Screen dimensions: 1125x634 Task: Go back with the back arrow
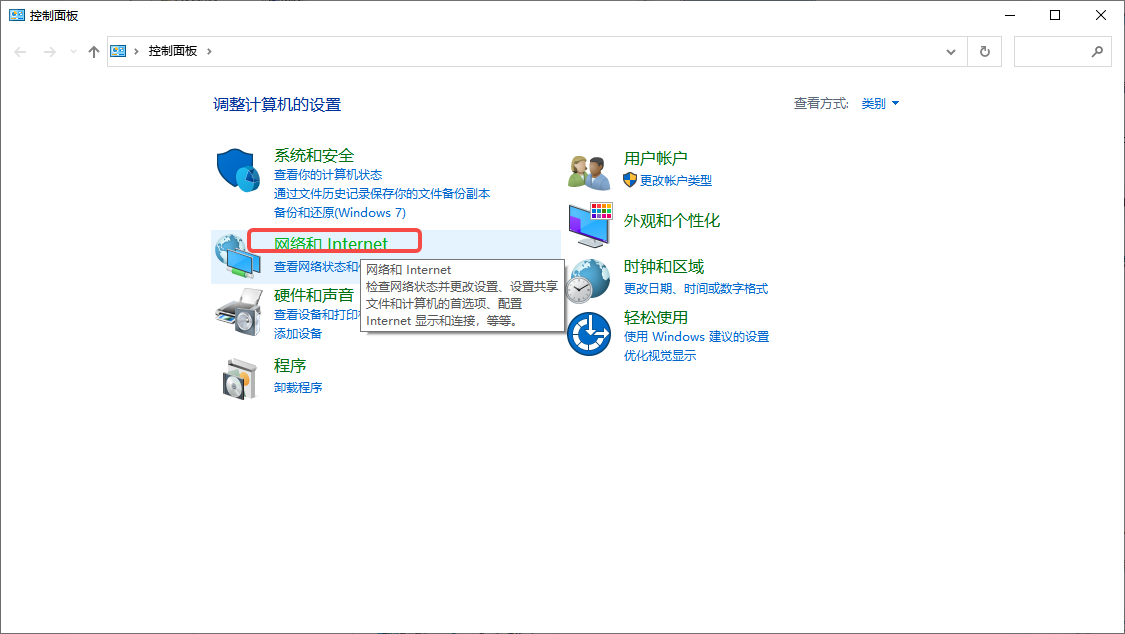coord(20,52)
